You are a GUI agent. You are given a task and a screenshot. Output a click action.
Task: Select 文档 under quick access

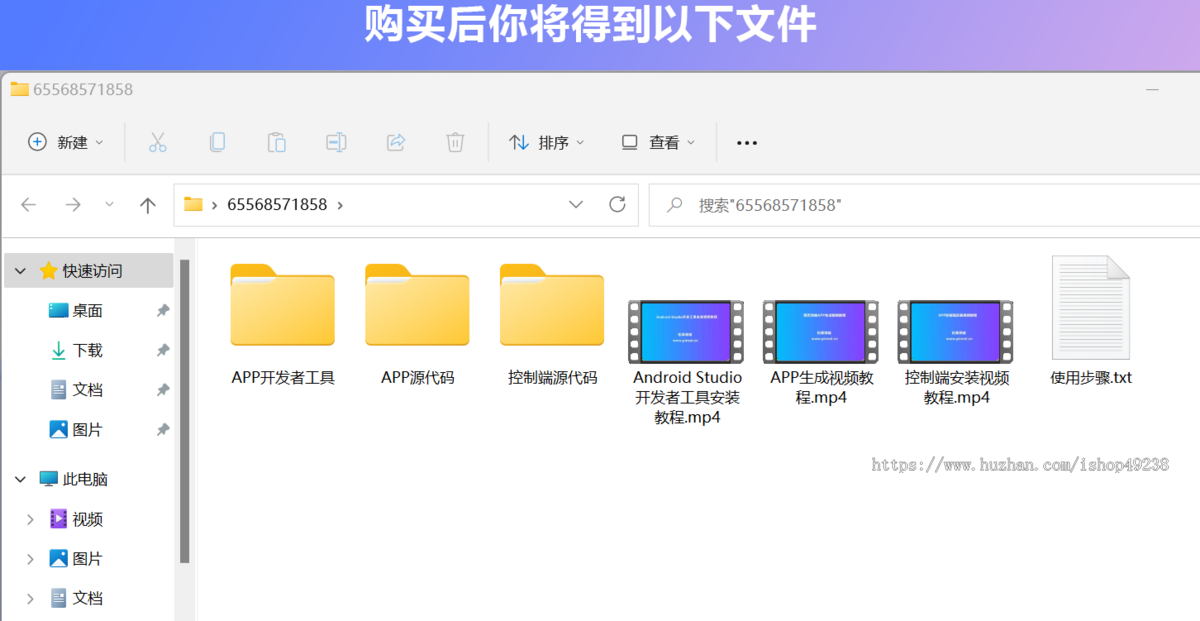(89, 390)
